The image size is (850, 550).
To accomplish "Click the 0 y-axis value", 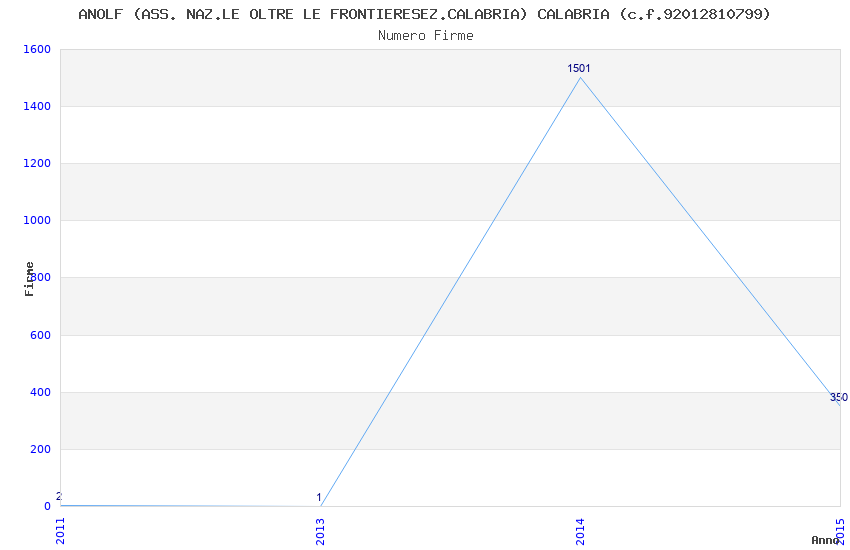I will pos(48,506).
